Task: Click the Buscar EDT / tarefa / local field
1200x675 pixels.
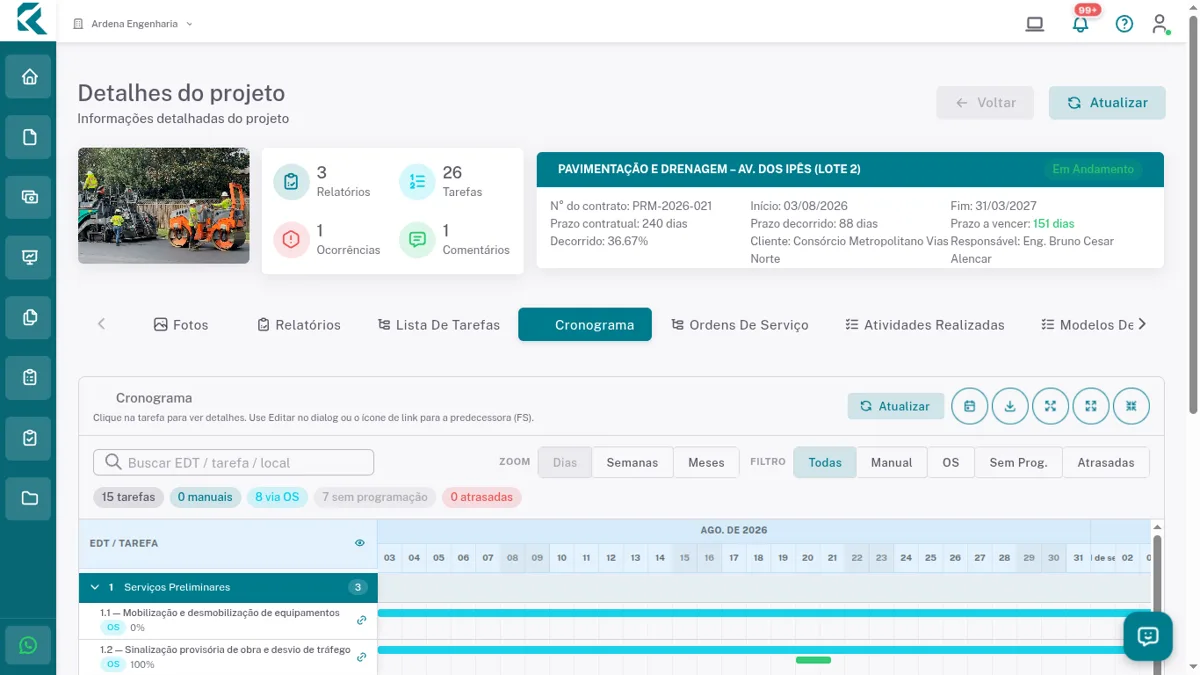Action: [234, 462]
